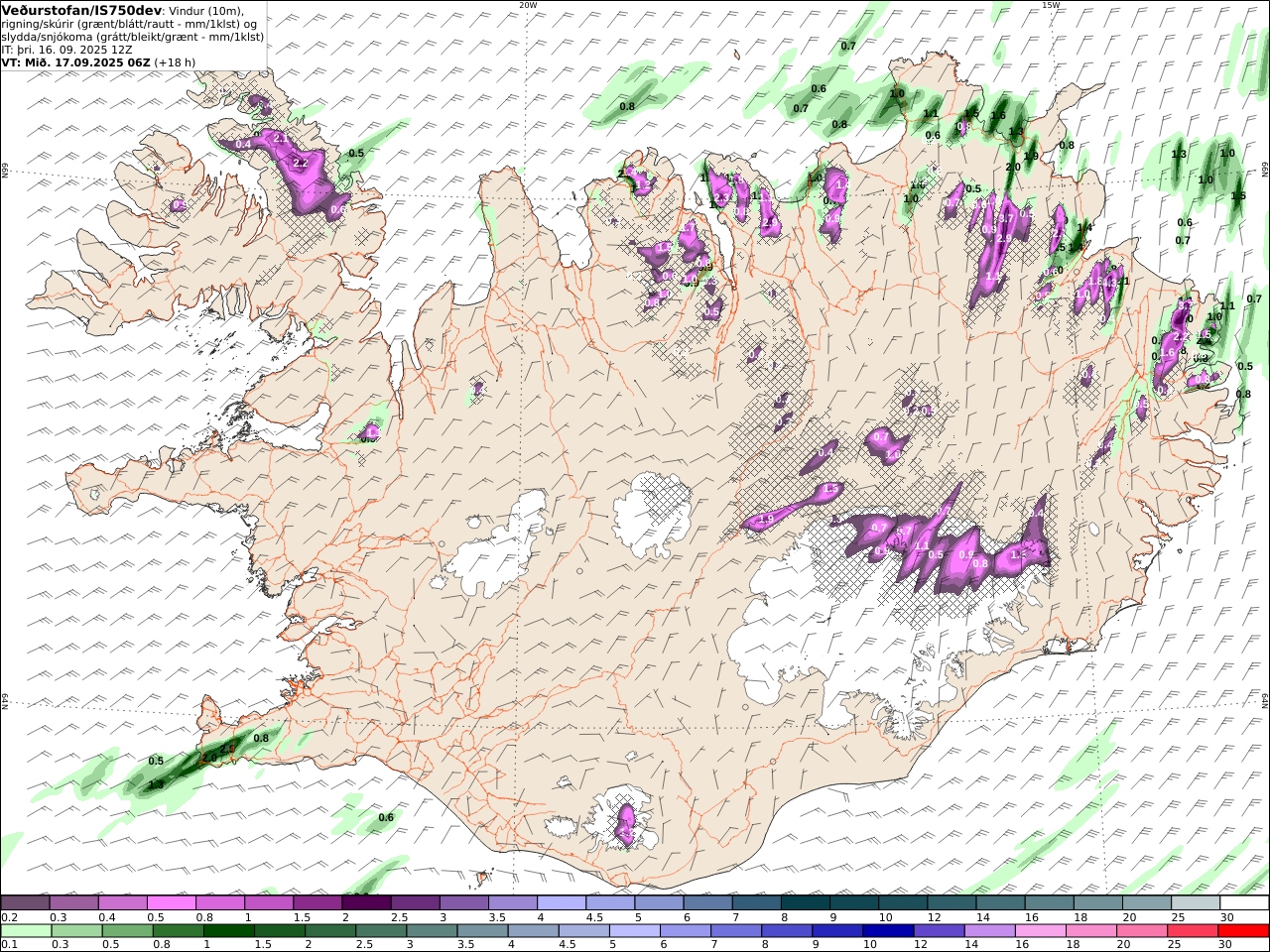Select the deep blue bottom swatch between 10 and 12
The height and width of the screenshot is (952, 1270).
click(887, 931)
